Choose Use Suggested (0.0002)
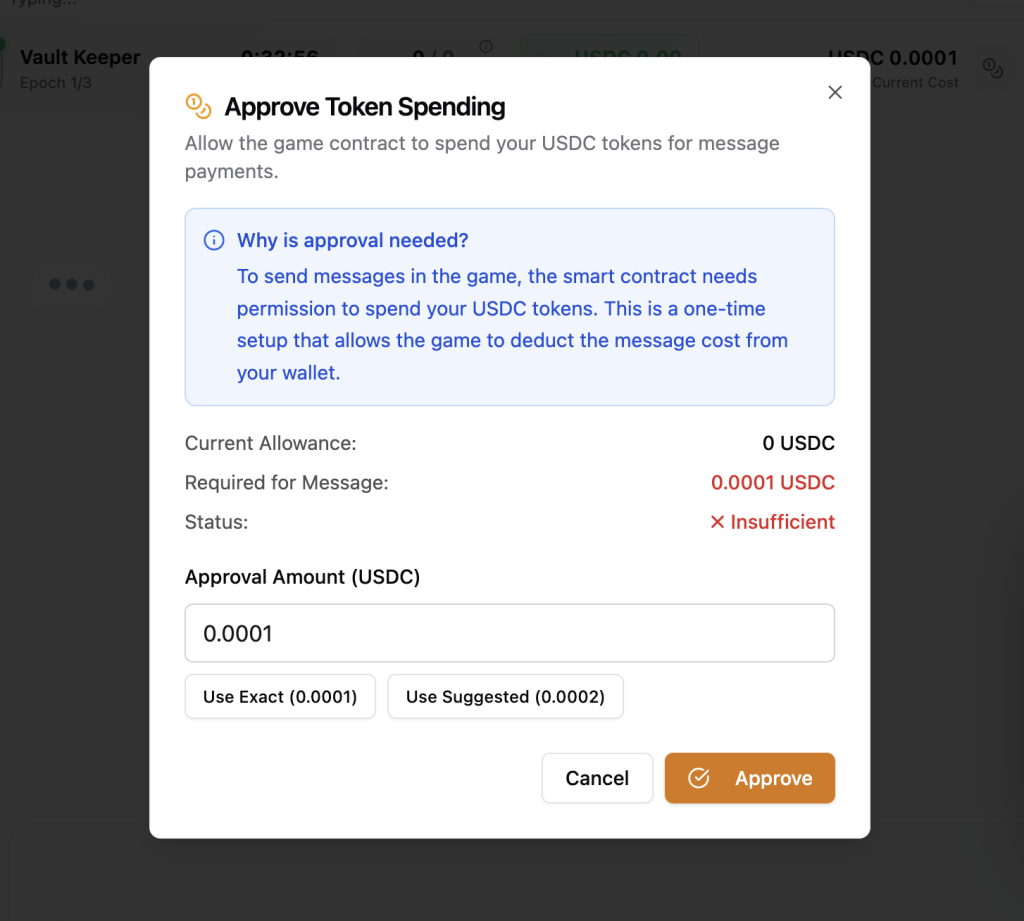Screen dimensions: 1024x921 505,697
